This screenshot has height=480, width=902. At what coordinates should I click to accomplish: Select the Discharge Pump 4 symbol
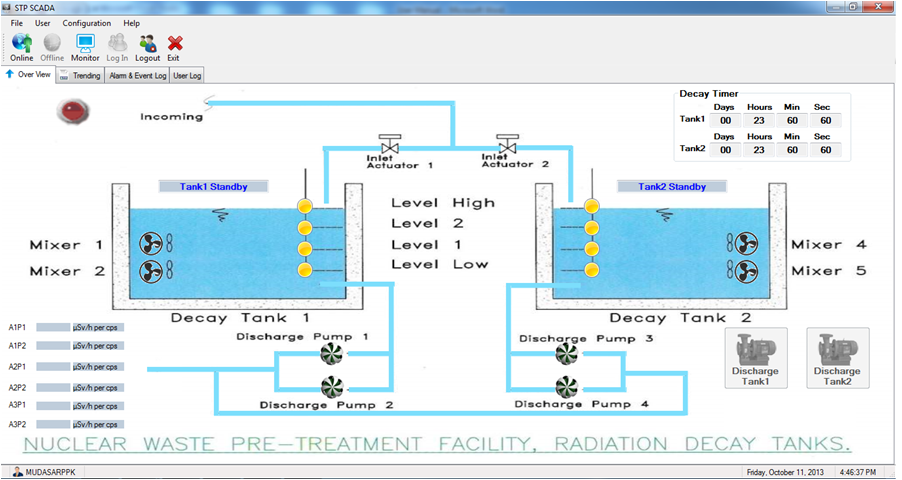point(566,386)
